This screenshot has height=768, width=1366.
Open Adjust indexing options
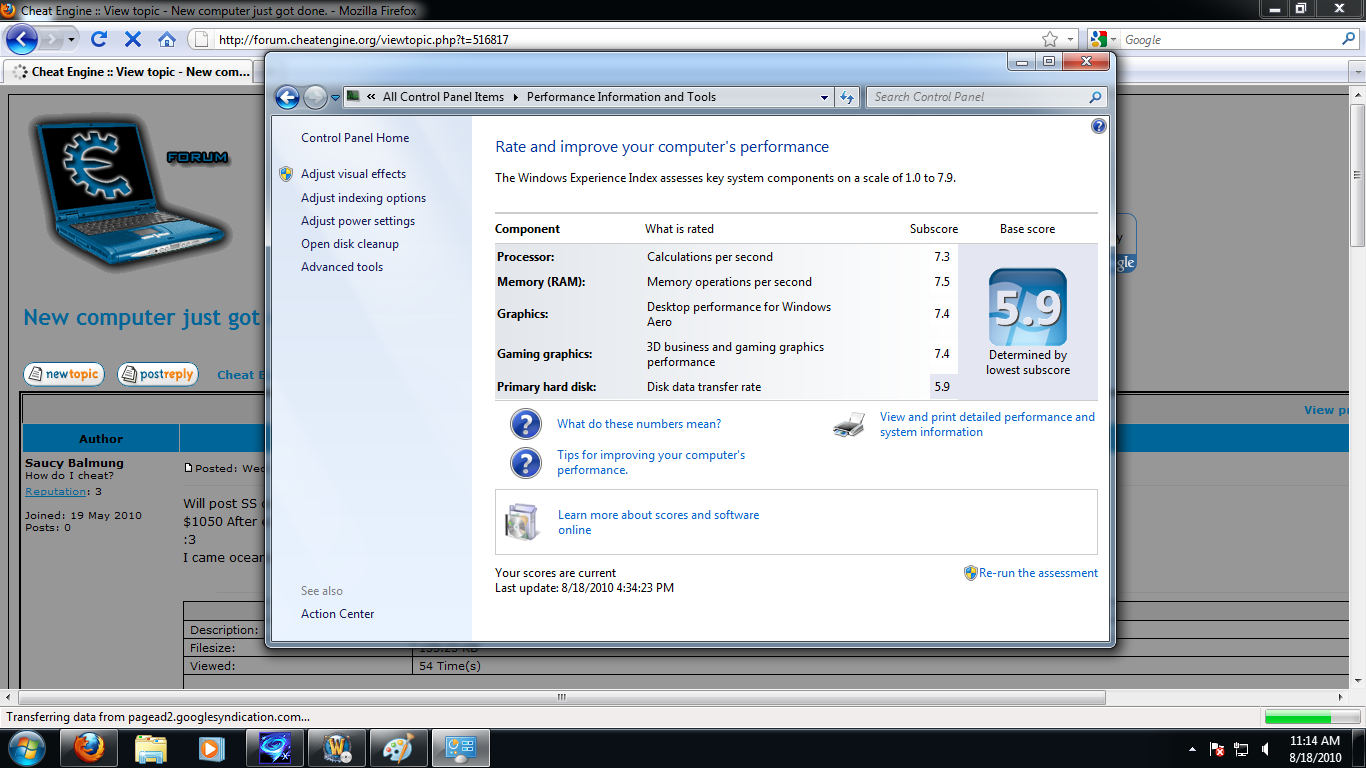click(363, 198)
